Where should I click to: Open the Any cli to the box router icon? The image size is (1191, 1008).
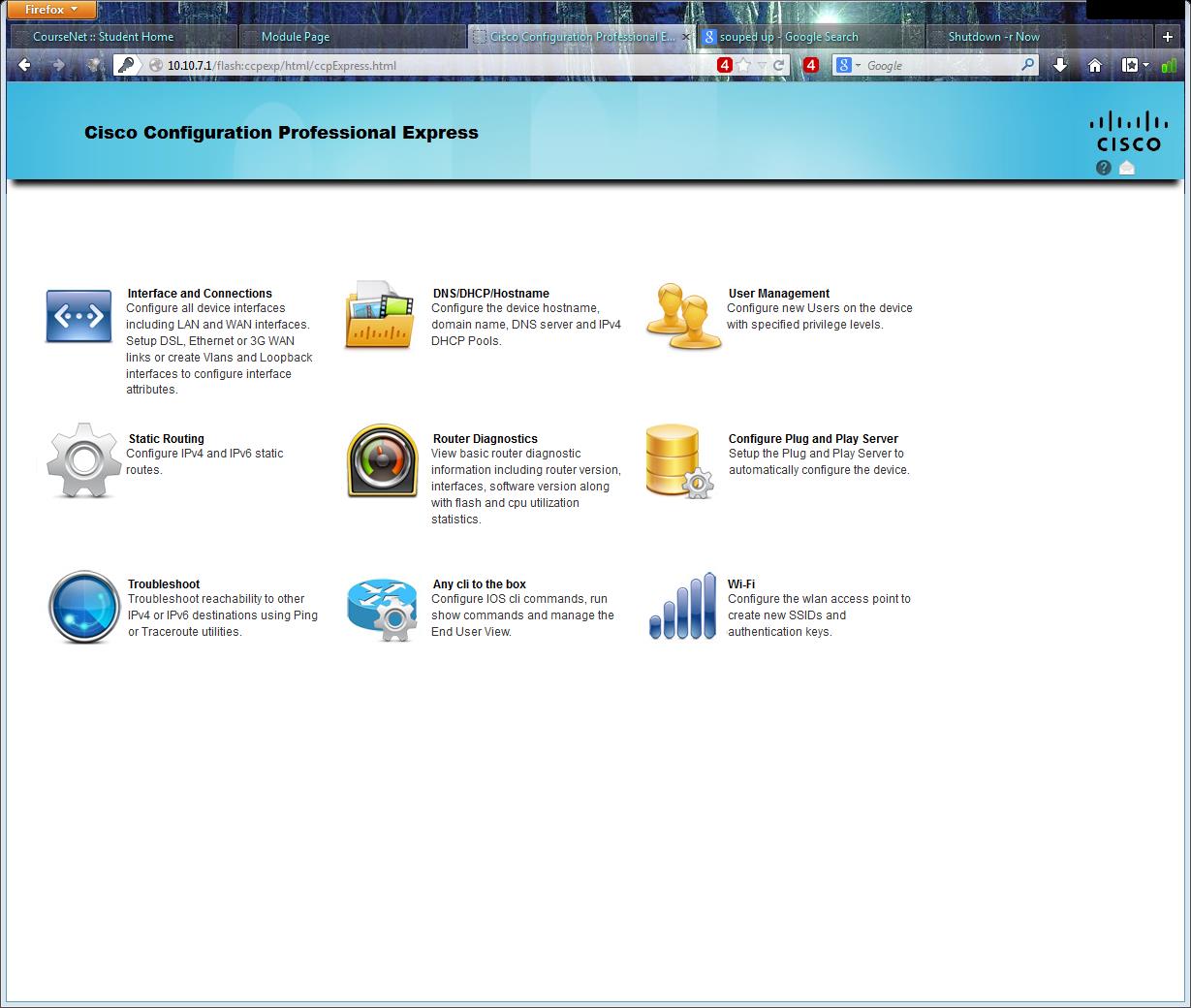pos(382,609)
